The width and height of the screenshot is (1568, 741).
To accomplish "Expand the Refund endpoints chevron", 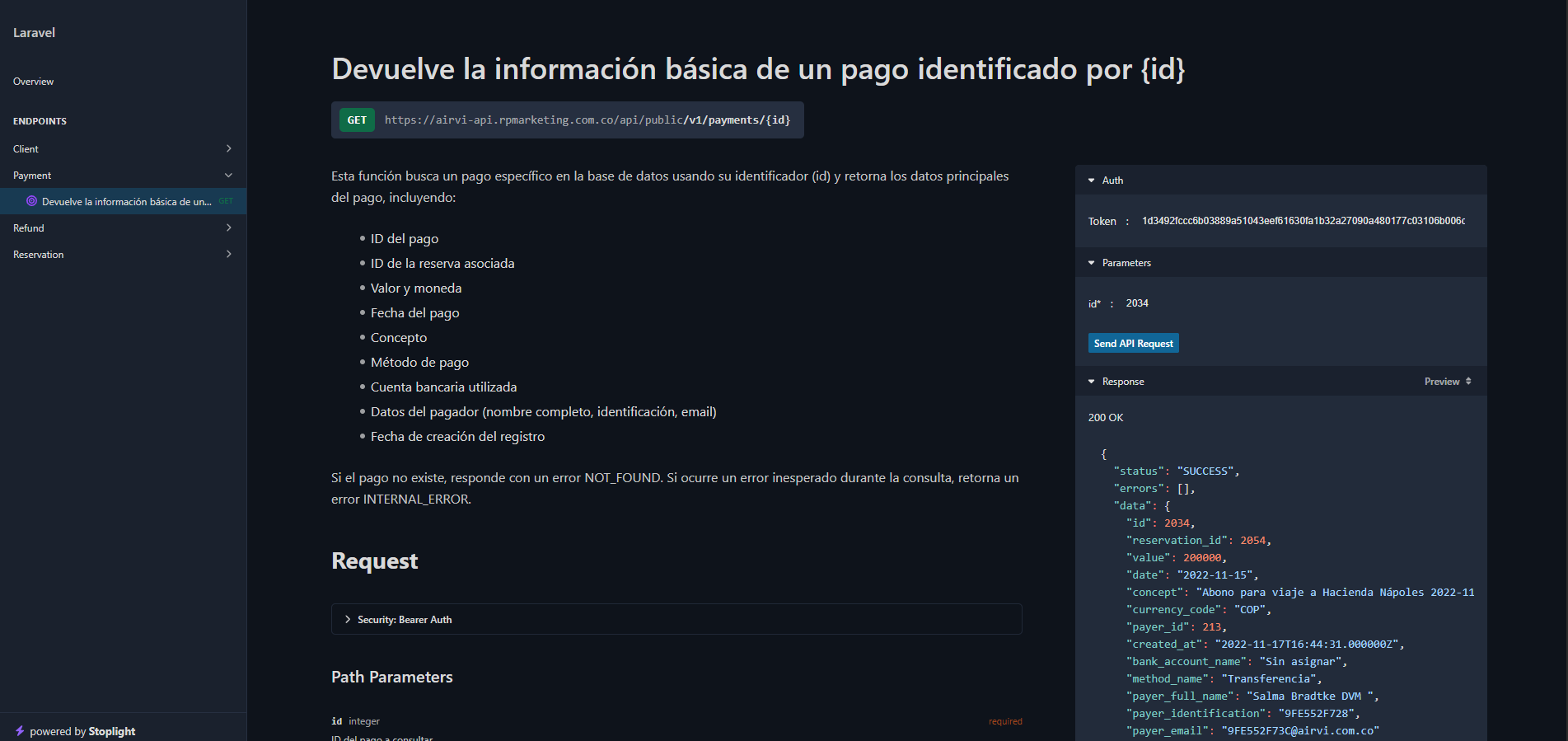I will [228, 228].
